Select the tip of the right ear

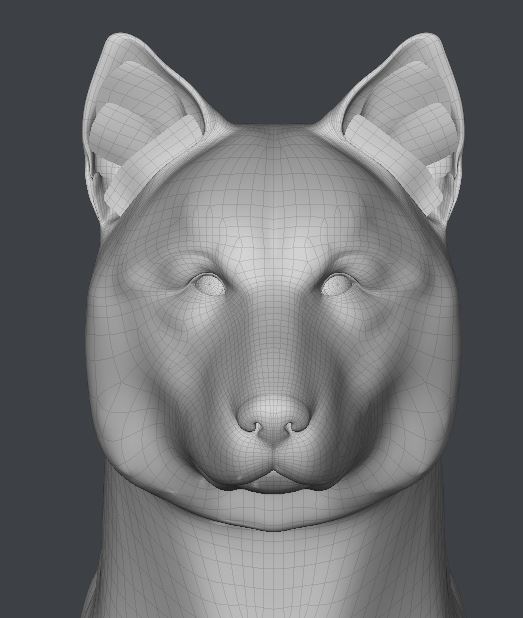[429, 37]
